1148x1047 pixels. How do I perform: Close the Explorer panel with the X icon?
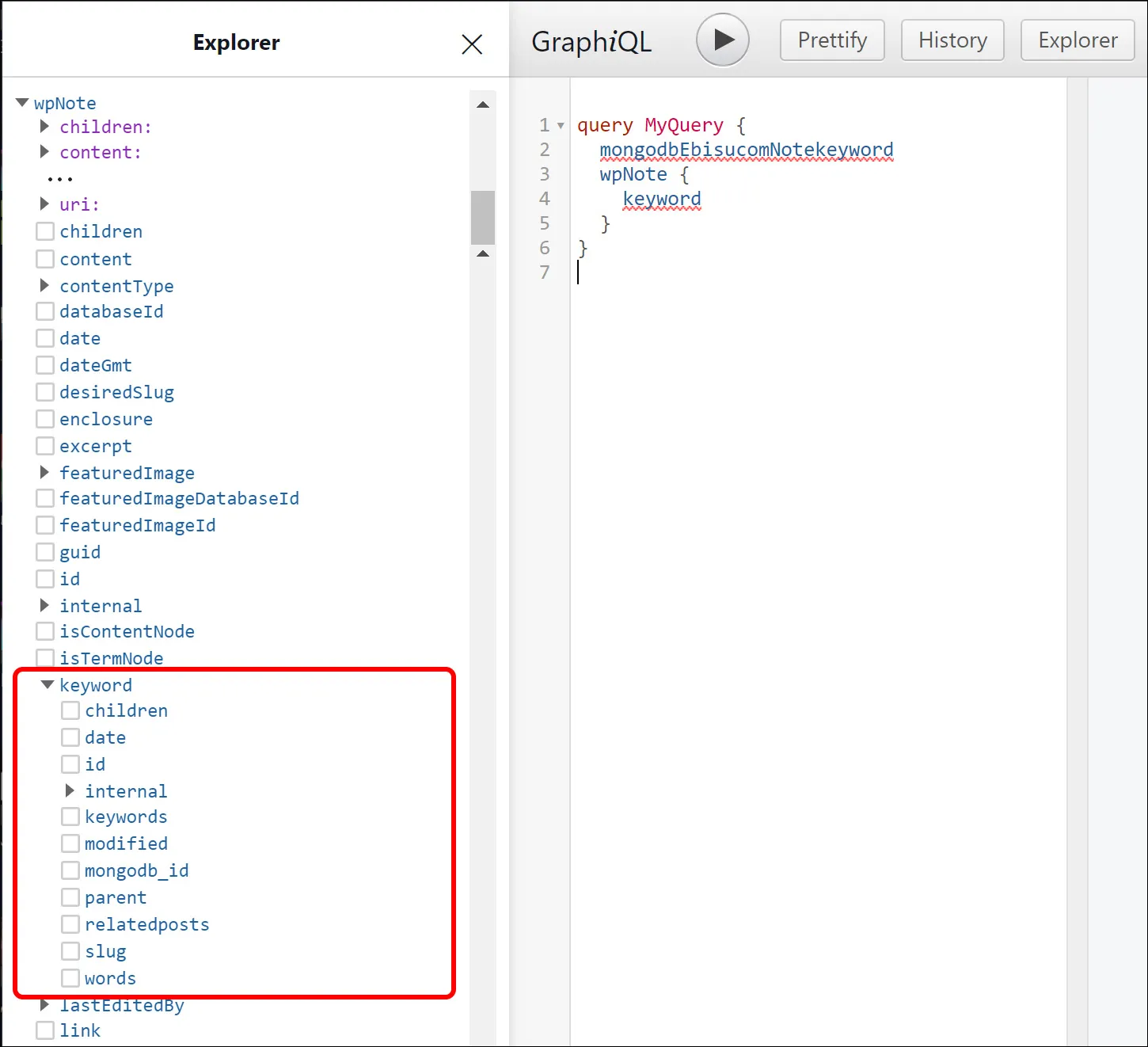472,44
